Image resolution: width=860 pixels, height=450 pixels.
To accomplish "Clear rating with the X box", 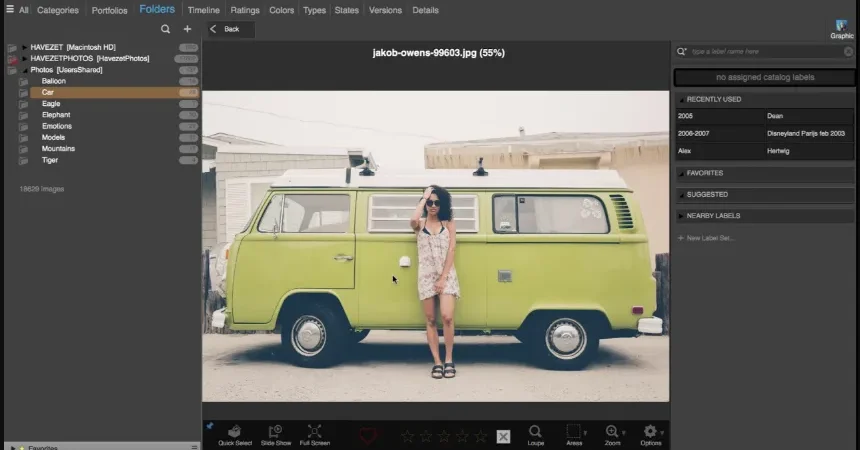I will (x=503, y=436).
